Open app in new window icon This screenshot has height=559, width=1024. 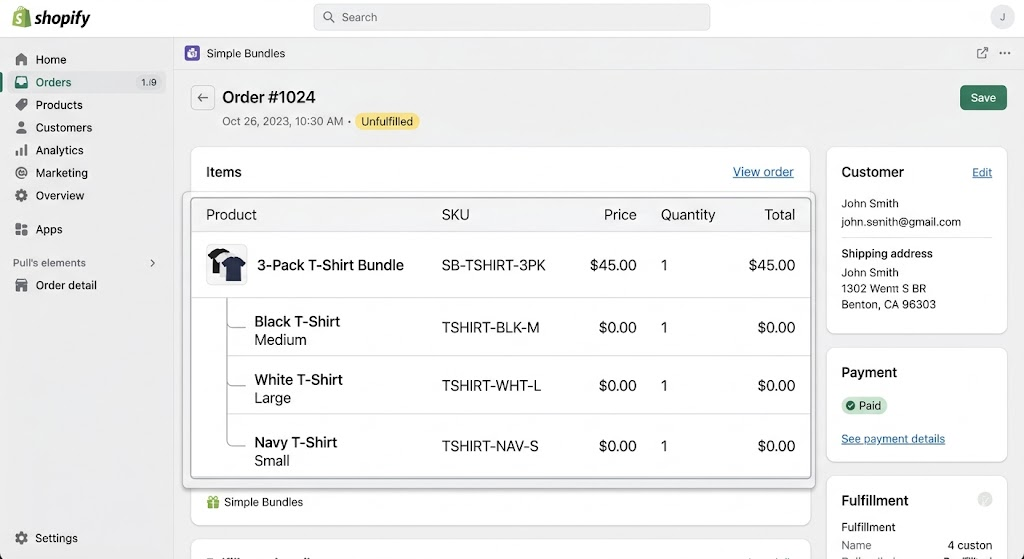982,53
